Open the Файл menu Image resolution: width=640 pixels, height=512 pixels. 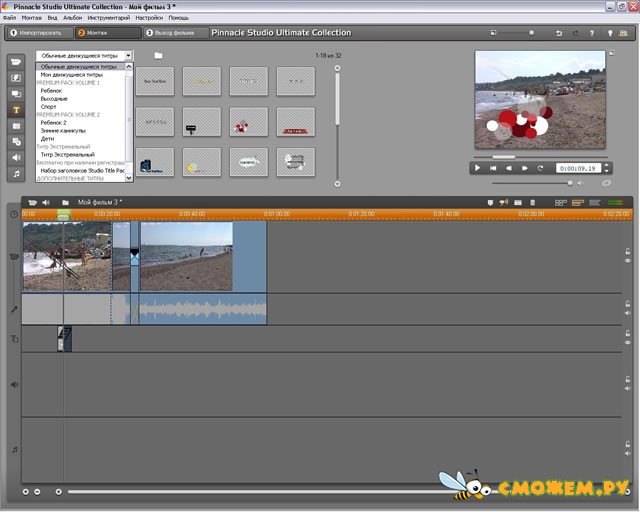(x=9, y=18)
